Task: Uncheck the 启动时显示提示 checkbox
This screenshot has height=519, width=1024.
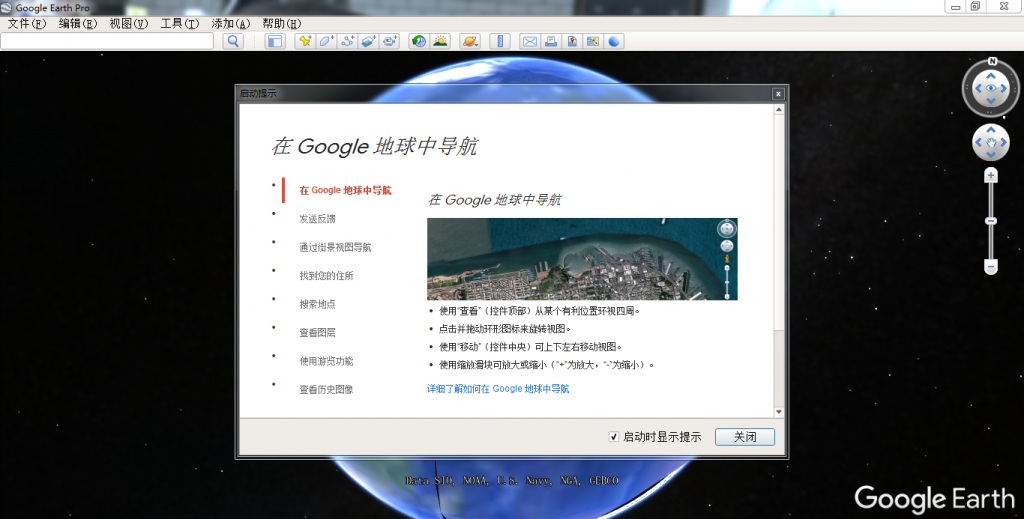Action: click(614, 437)
